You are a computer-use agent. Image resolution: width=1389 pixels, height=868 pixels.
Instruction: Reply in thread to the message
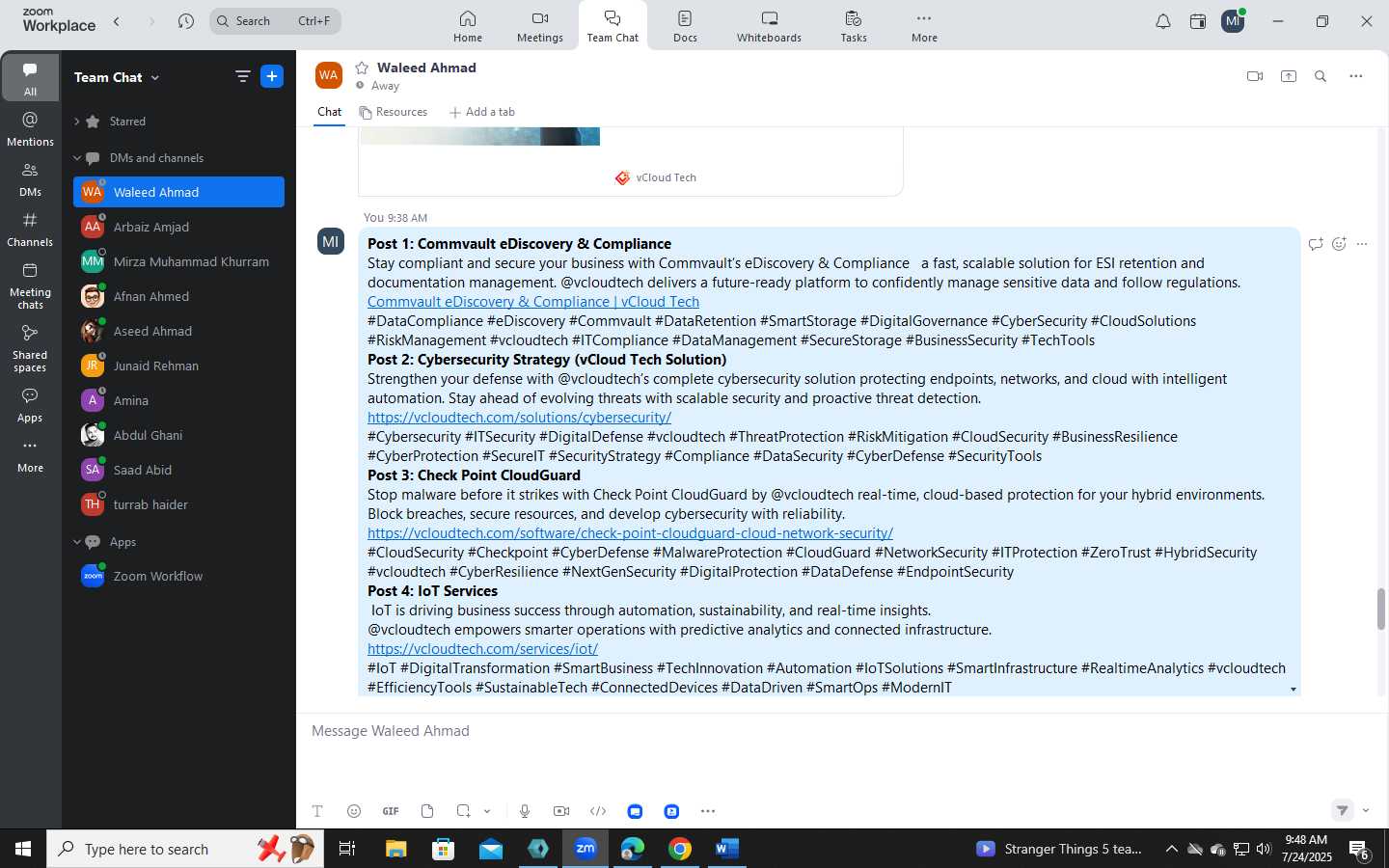click(1316, 244)
